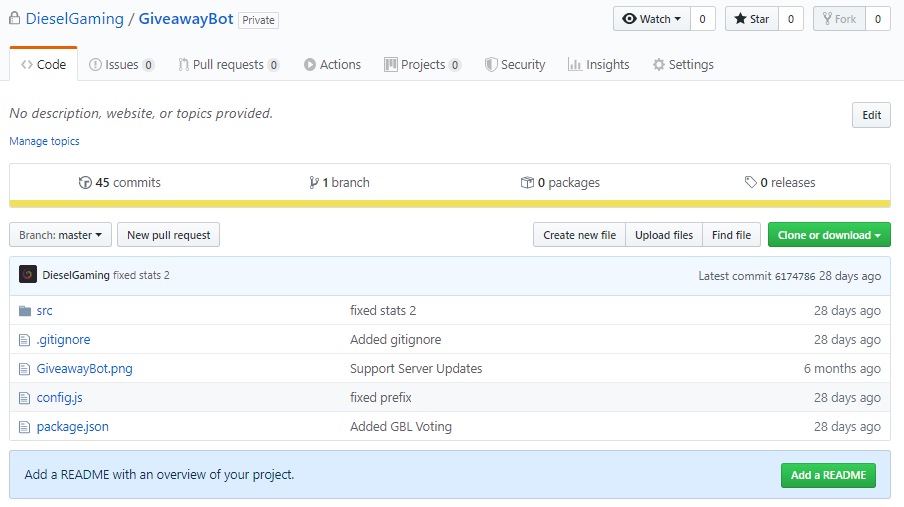Open the Issues tab
This screenshot has width=904, height=507.
[x=121, y=65]
